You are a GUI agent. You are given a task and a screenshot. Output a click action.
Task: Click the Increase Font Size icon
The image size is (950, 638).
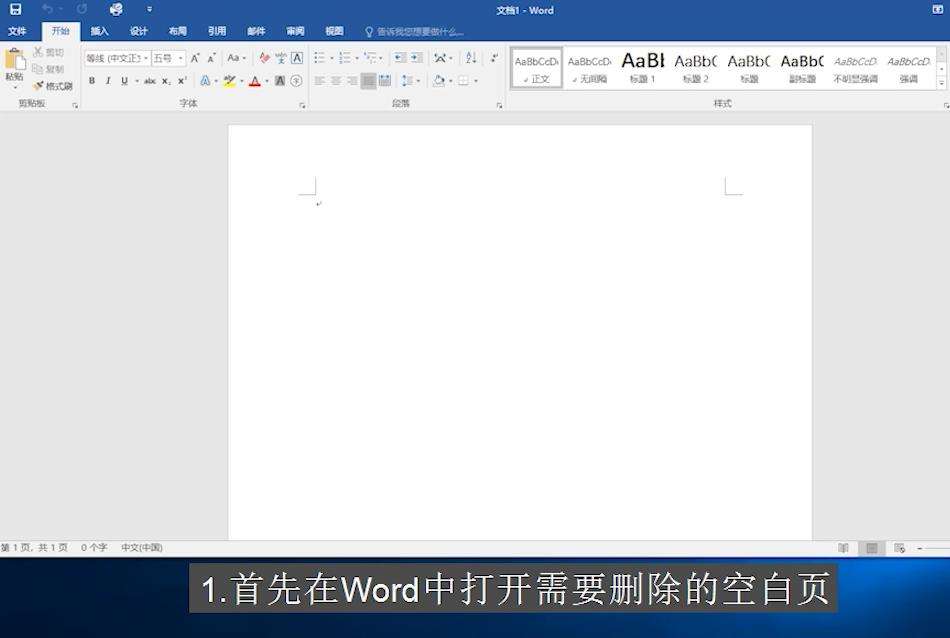coord(195,58)
